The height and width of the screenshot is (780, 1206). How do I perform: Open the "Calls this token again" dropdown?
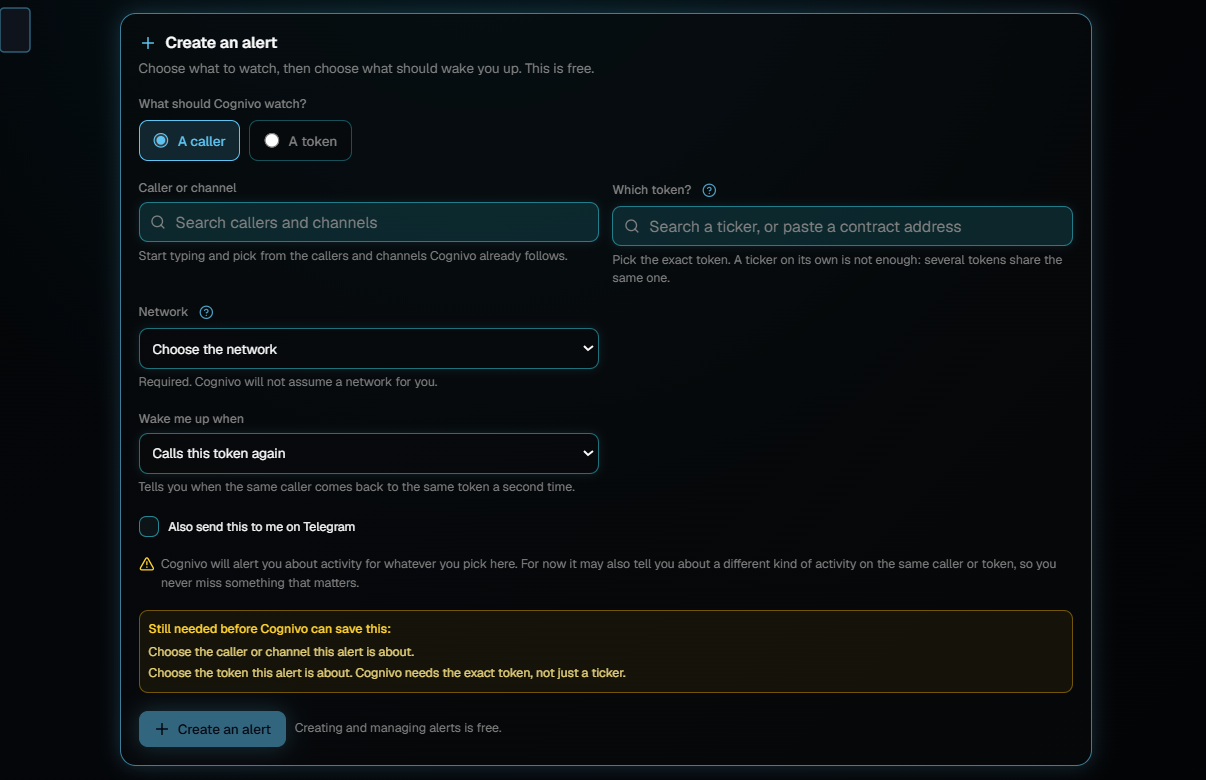369,453
